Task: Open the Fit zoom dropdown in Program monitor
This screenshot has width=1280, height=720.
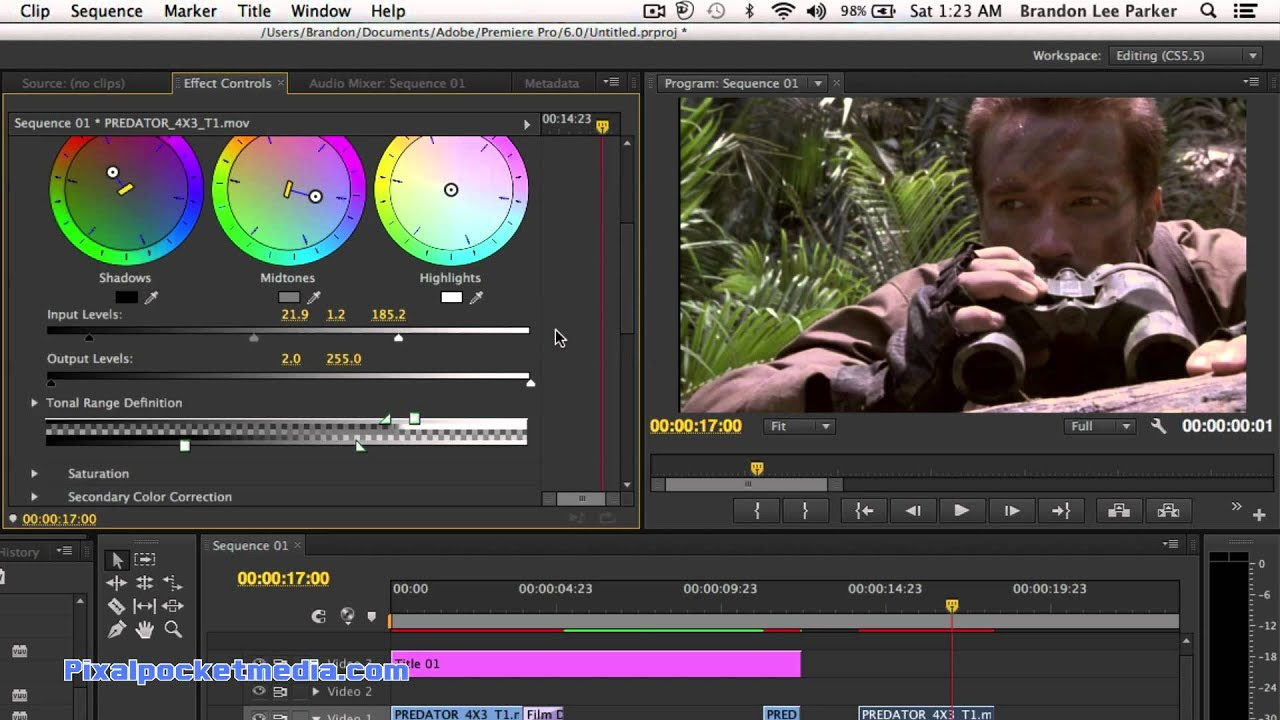Action: tap(798, 425)
